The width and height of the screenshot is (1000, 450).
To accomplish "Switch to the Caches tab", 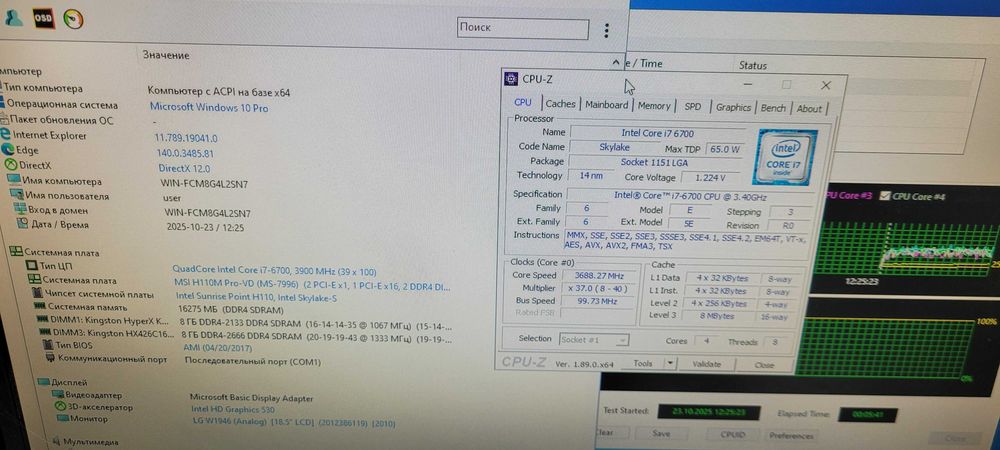I will coord(561,104).
